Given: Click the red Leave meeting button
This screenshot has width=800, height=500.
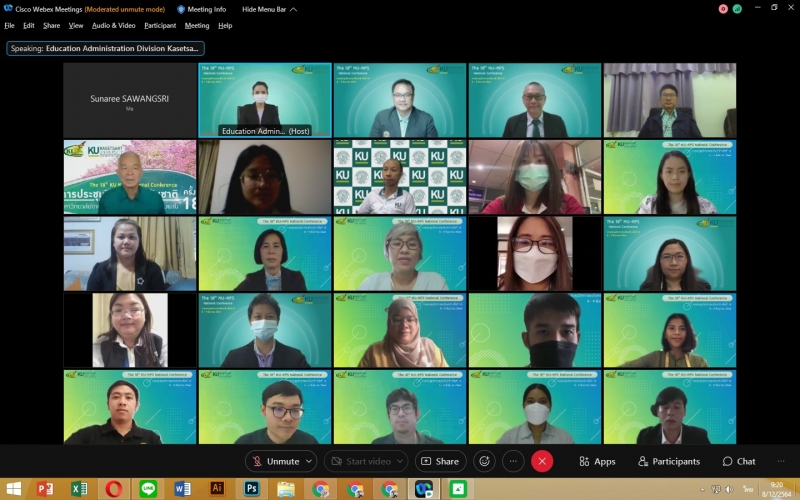Looking at the screenshot, I should pyautogui.click(x=542, y=461).
